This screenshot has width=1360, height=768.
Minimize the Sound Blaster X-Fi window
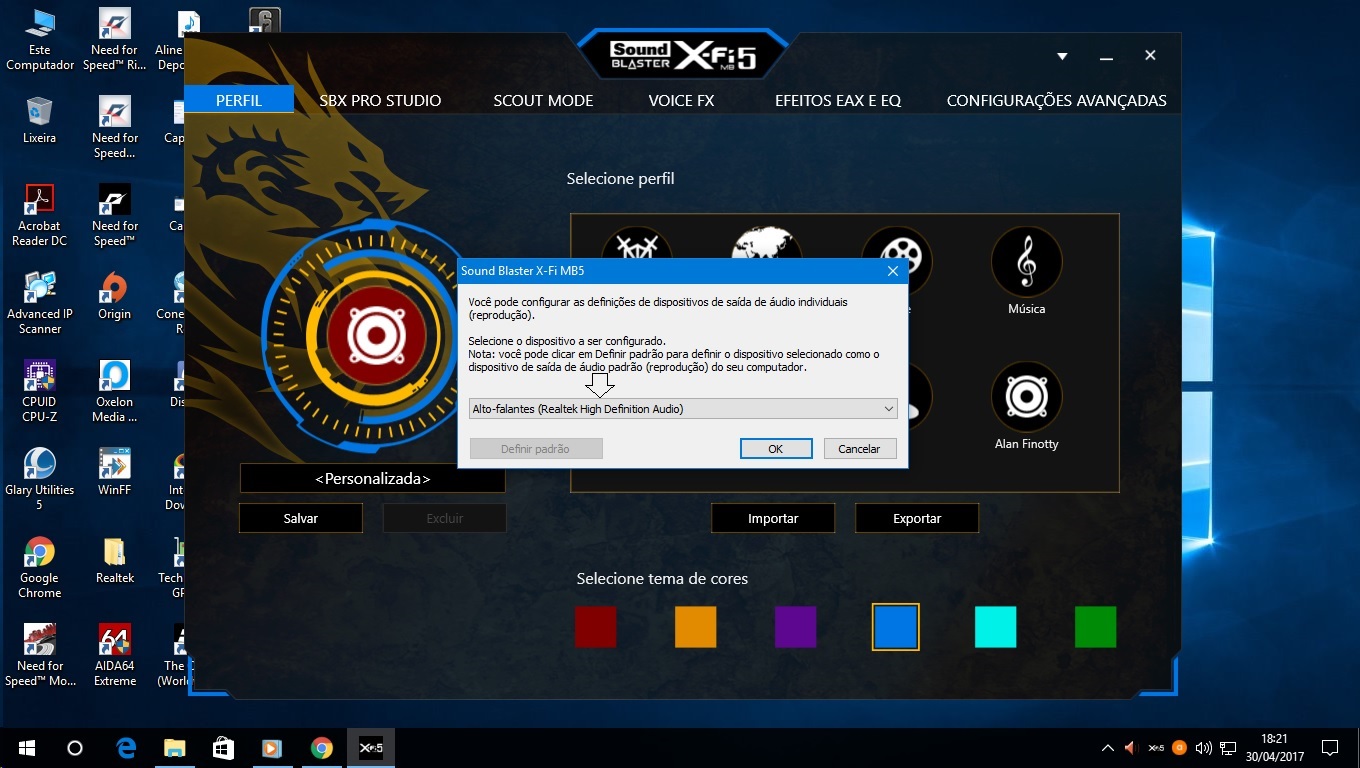[1106, 56]
